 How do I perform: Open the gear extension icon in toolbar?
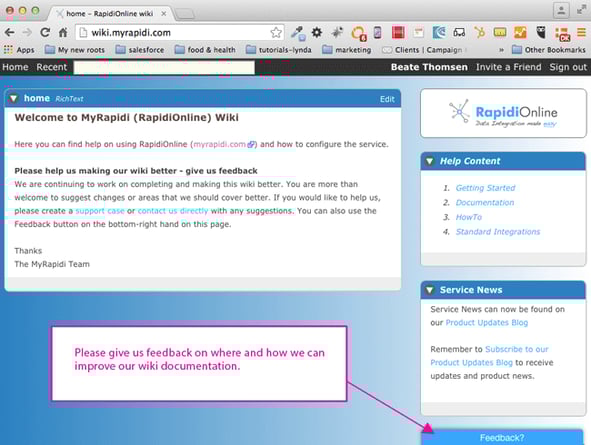tap(317, 33)
